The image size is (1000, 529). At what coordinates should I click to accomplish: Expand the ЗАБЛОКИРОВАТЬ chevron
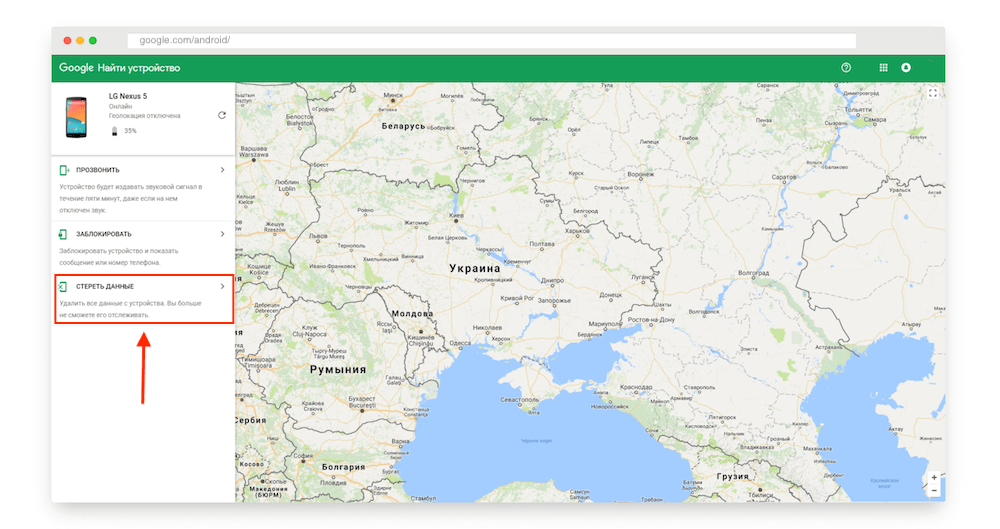pyautogui.click(x=223, y=234)
